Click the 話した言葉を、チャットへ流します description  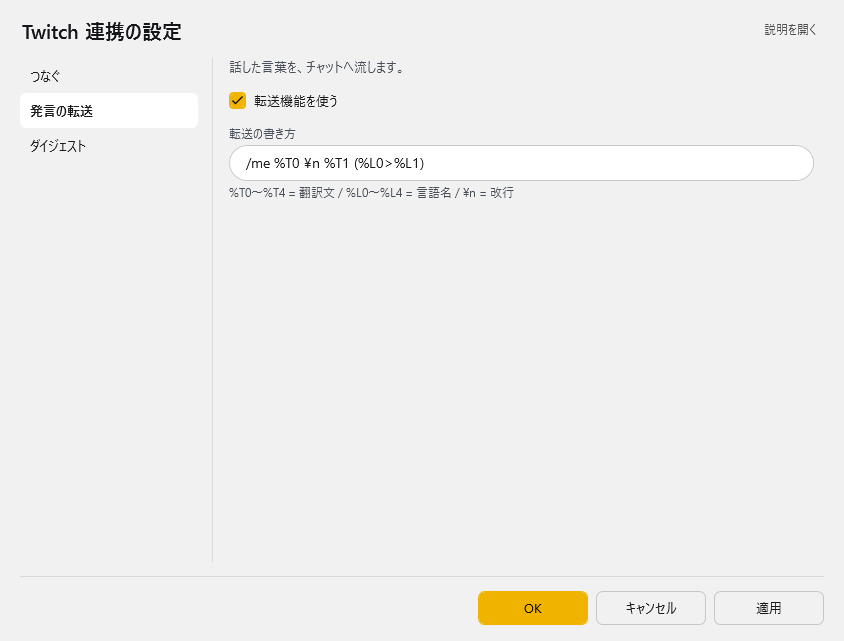click(316, 67)
